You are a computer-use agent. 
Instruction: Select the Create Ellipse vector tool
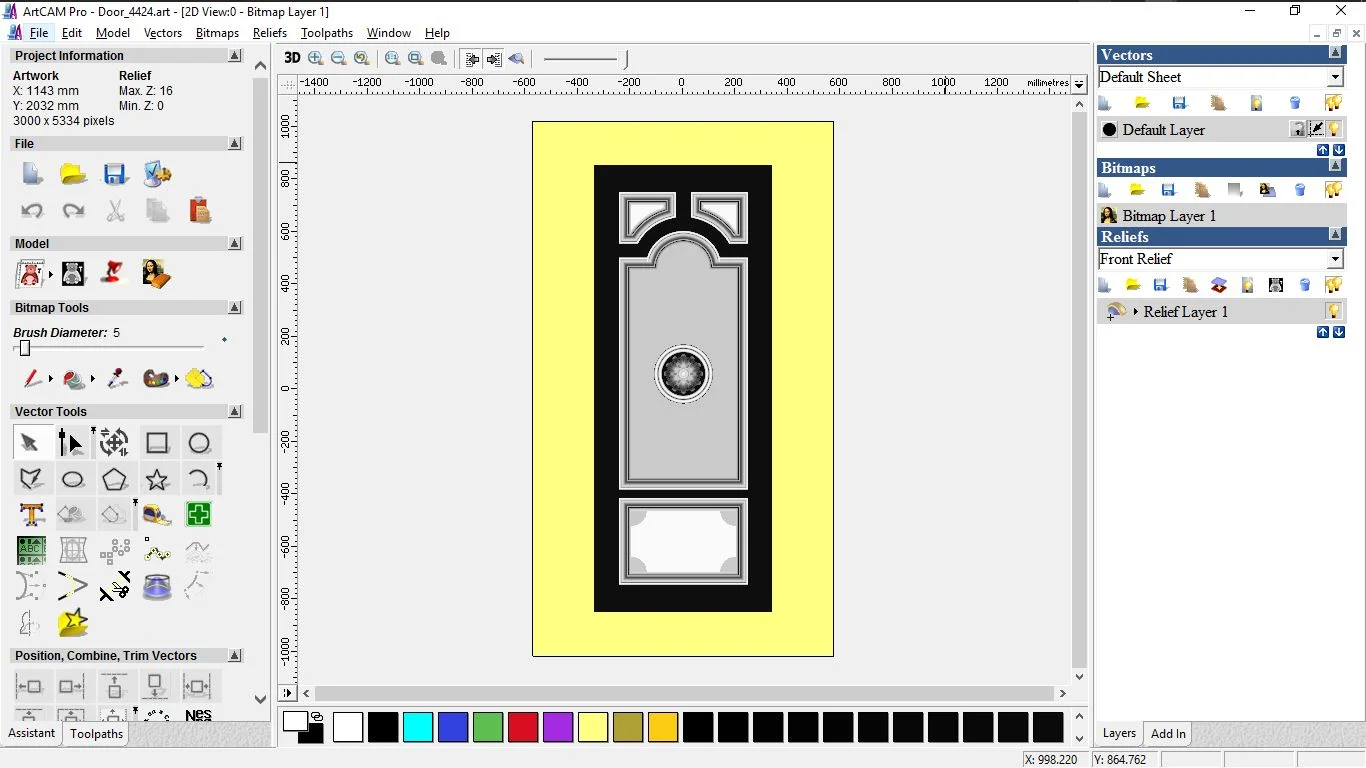tap(73, 480)
